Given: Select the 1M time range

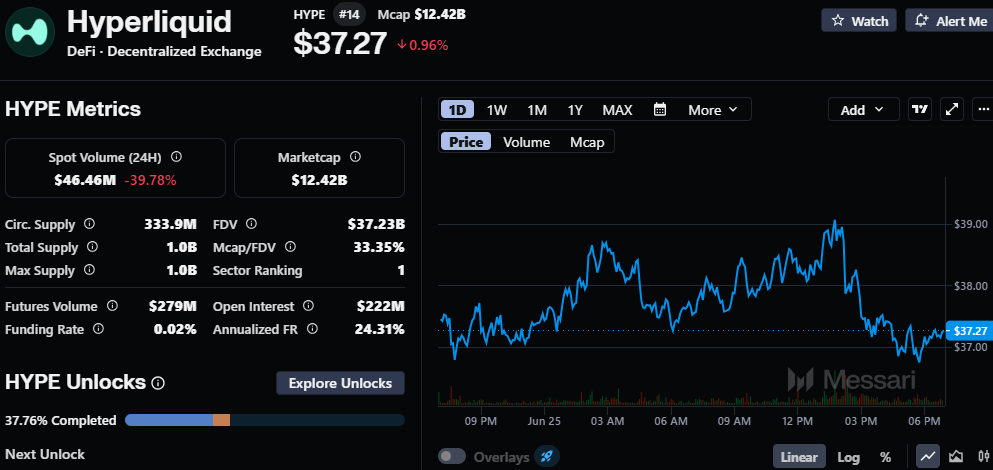Looking at the screenshot, I should click(x=536, y=110).
